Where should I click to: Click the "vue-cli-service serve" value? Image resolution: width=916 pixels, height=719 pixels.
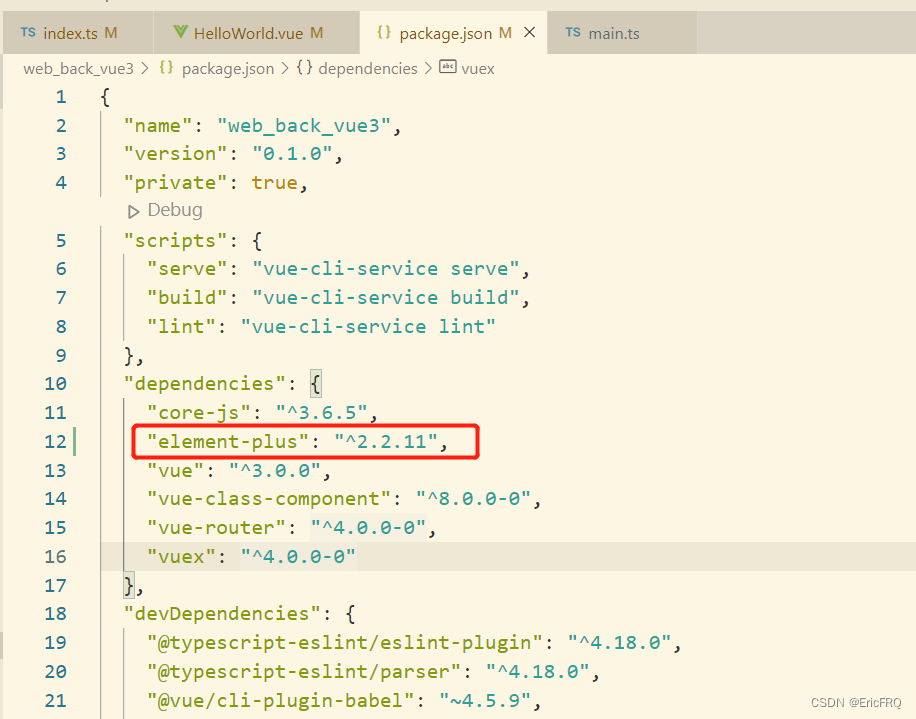(x=386, y=269)
